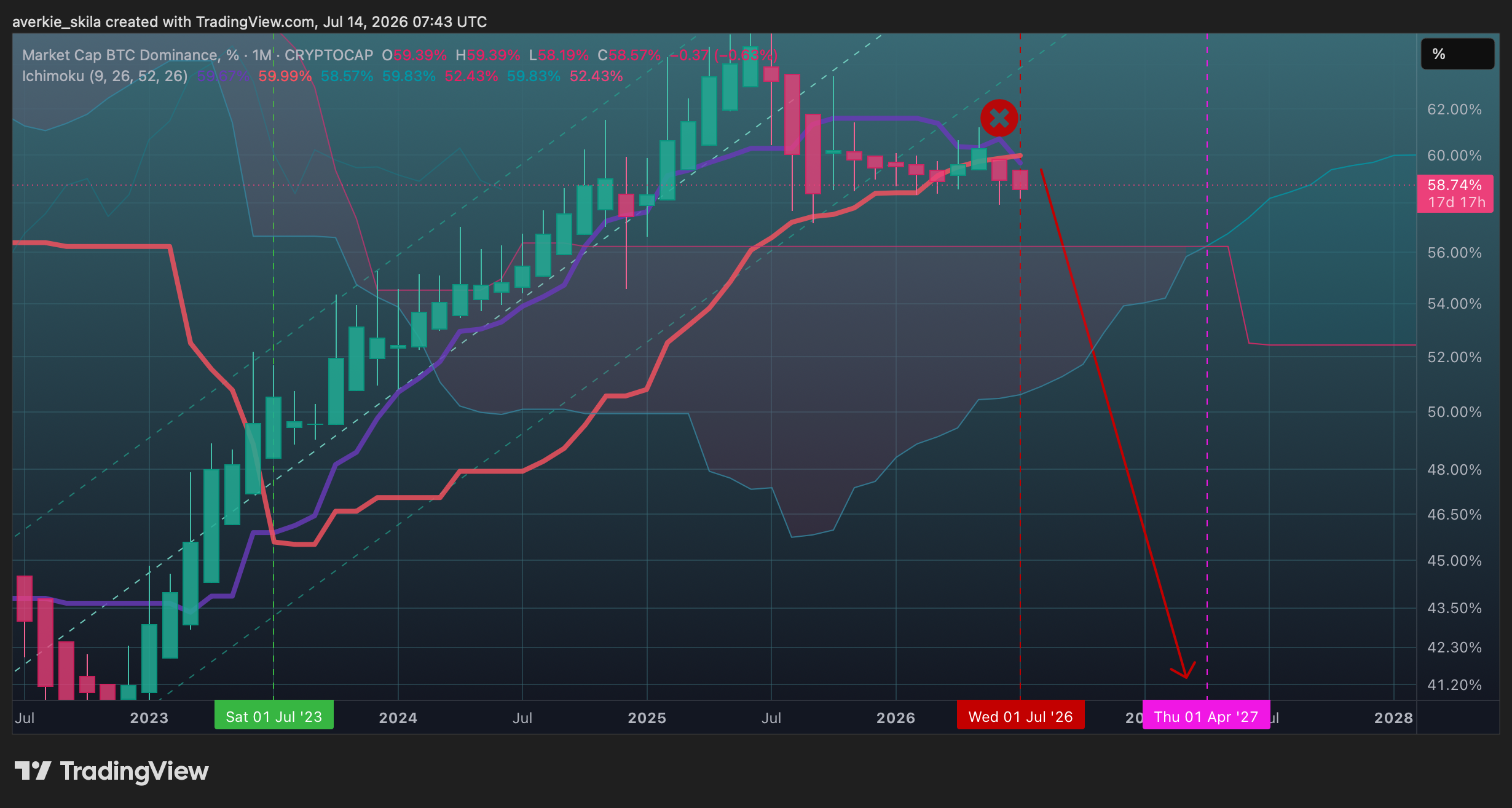1512x808 pixels.
Task: Select the red 'Wed 01 Jul '26' date label
Action: point(1020,716)
